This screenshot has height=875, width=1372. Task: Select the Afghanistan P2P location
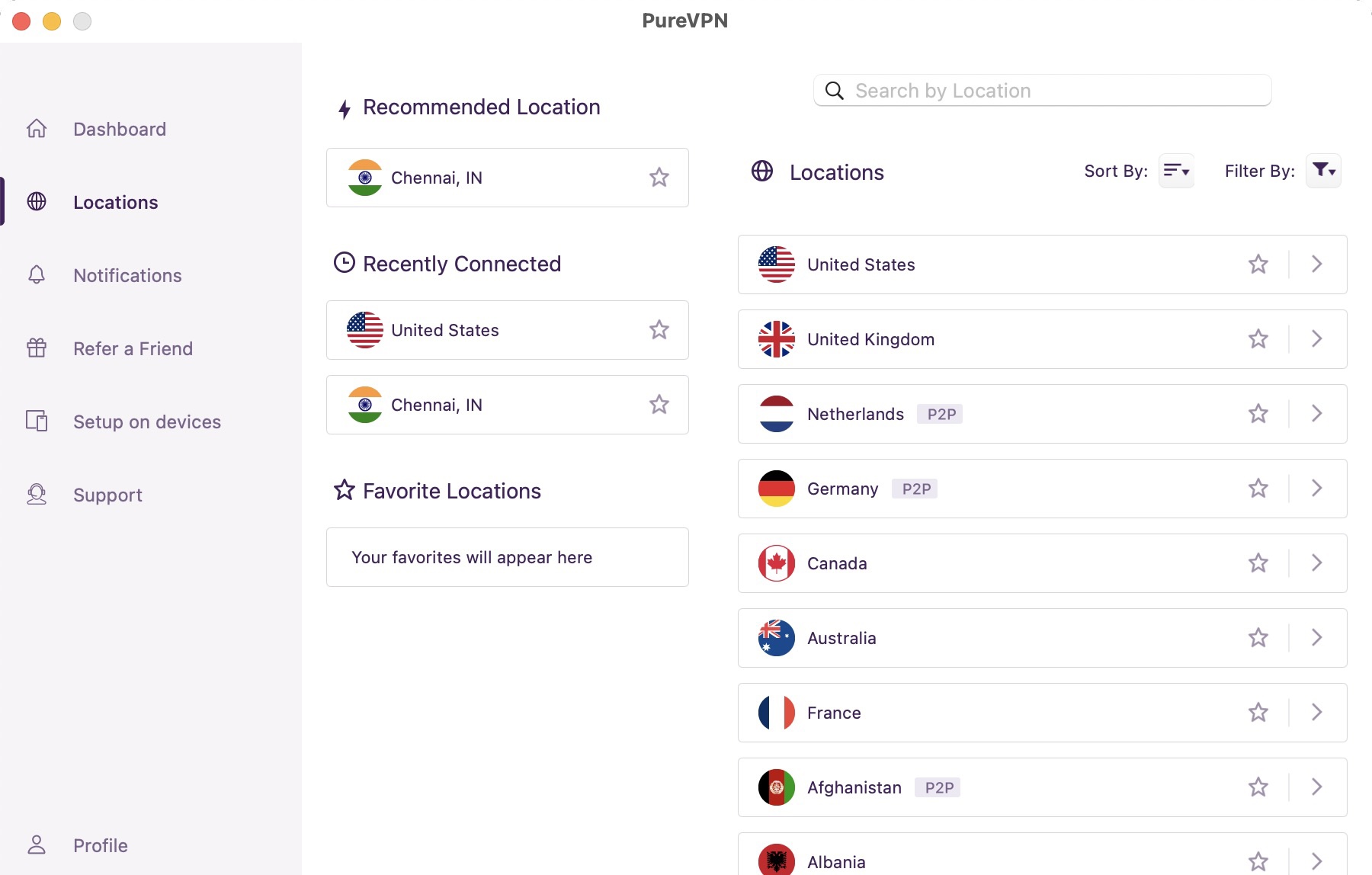tap(854, 787)
